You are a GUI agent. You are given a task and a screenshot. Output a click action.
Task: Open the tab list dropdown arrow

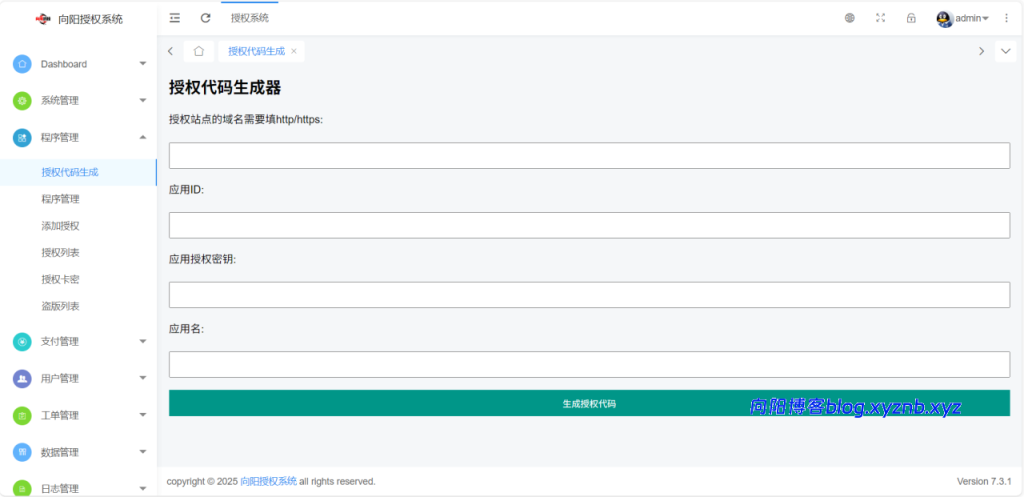point(1005,51)
